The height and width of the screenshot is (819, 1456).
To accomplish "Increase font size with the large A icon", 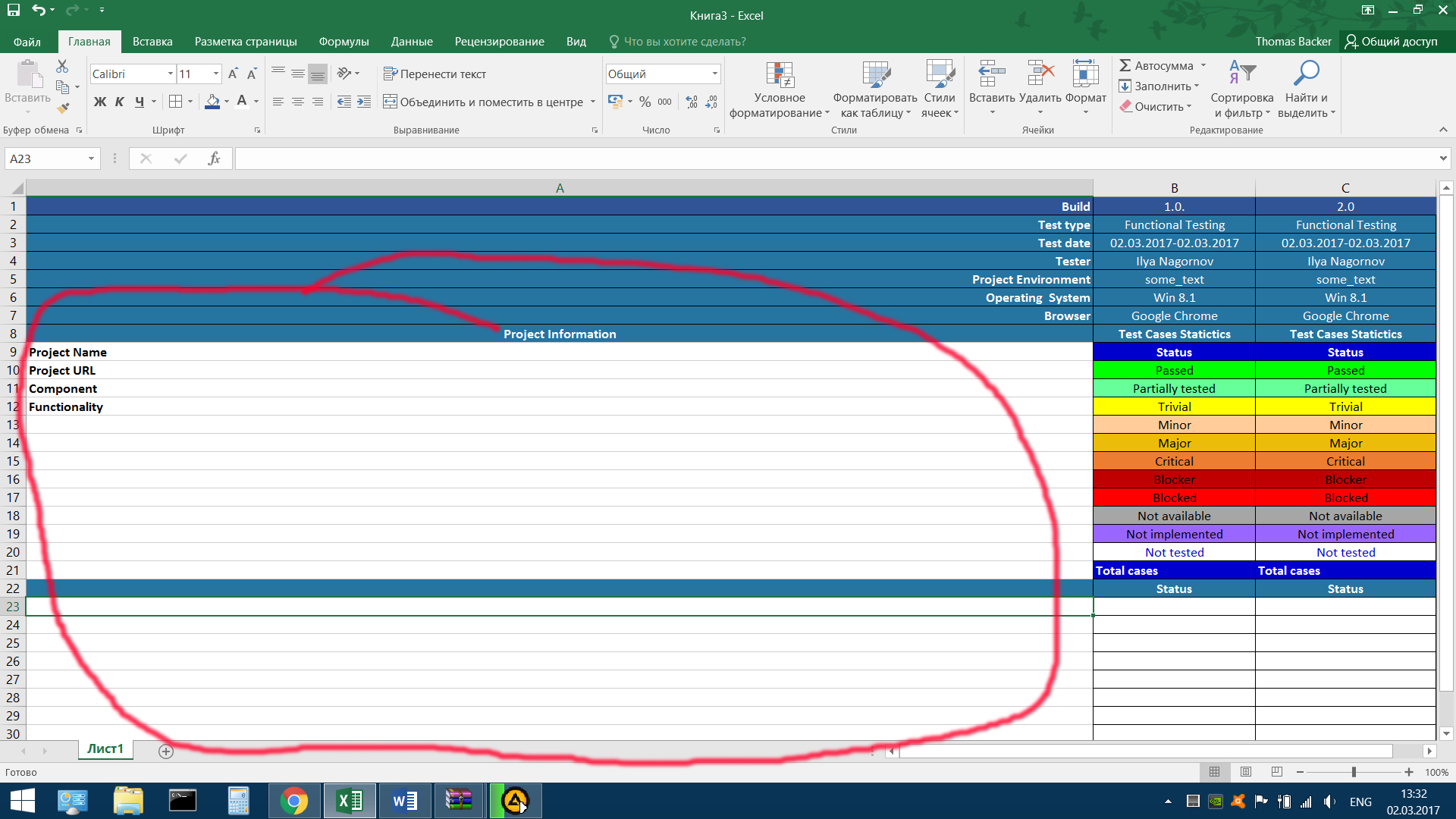I will [233, 74].
